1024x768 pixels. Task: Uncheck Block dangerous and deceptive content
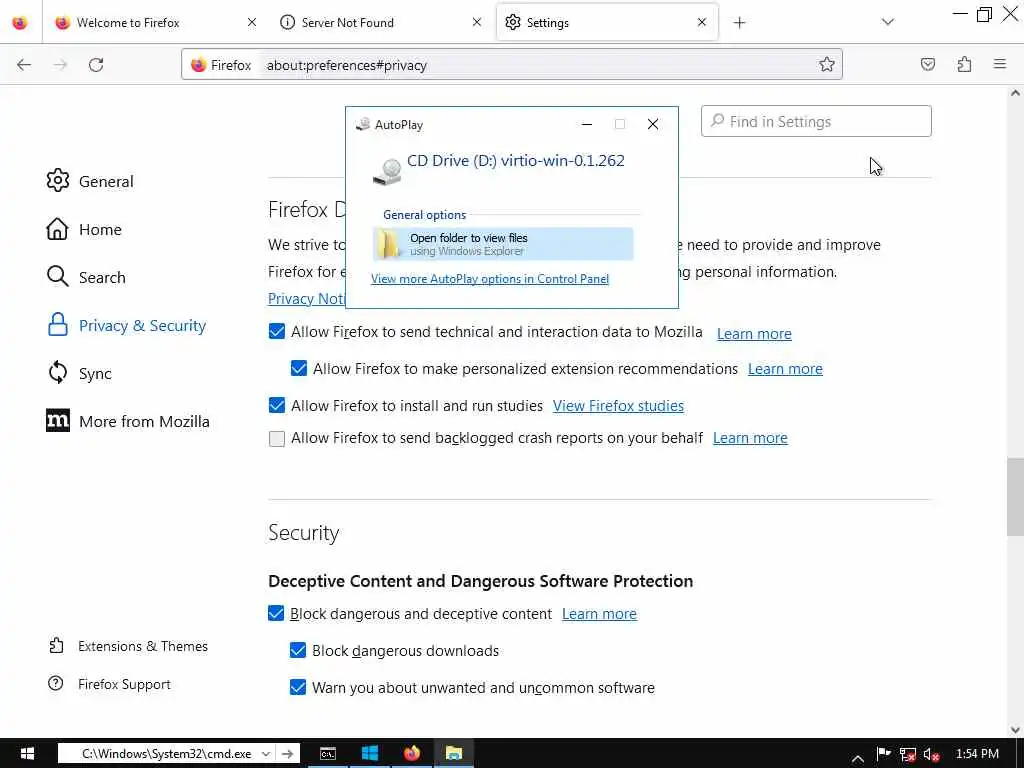276,614
